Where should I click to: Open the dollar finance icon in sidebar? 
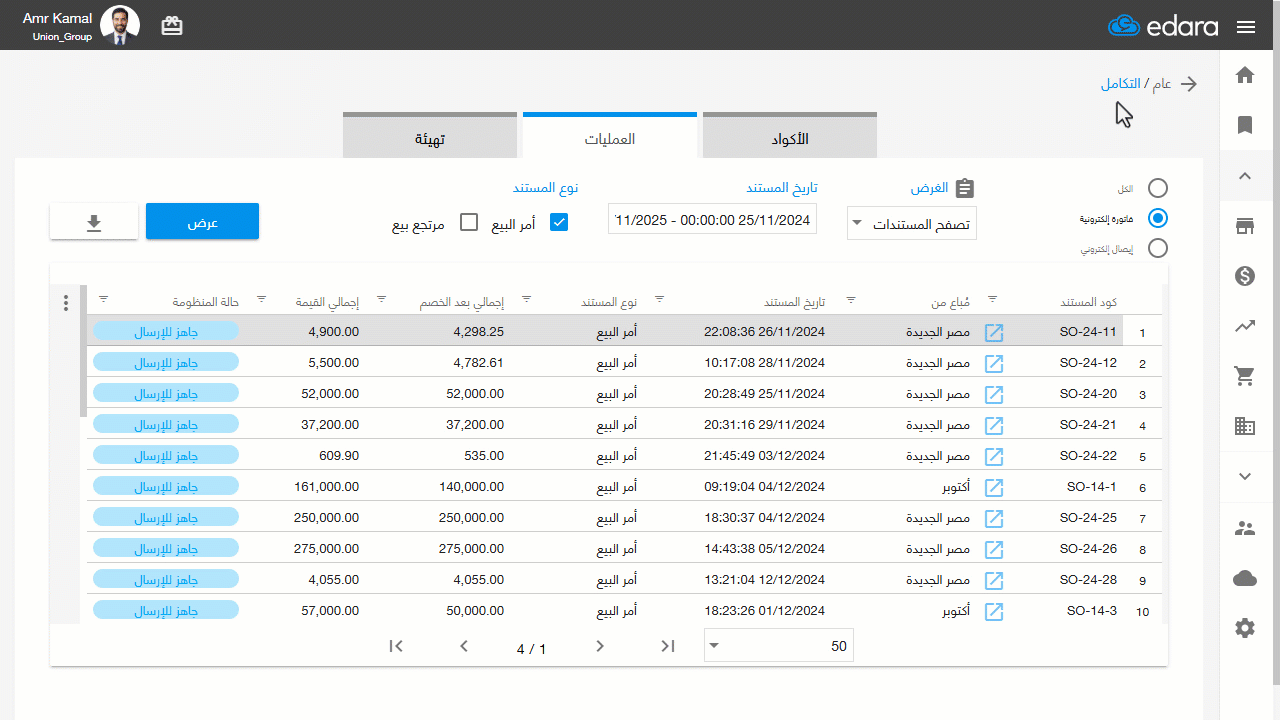tap(1245, 276)
